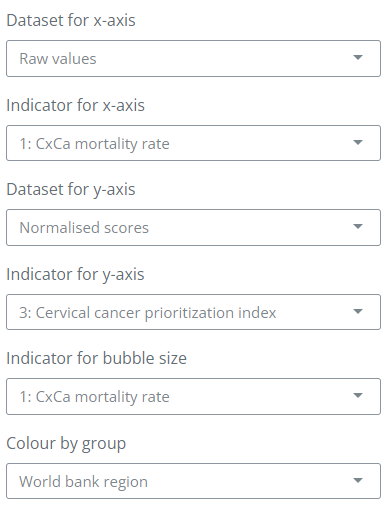Click the 'Colour by group' label
This screenshot has width=389, height=515.
[x=66, y=444]
